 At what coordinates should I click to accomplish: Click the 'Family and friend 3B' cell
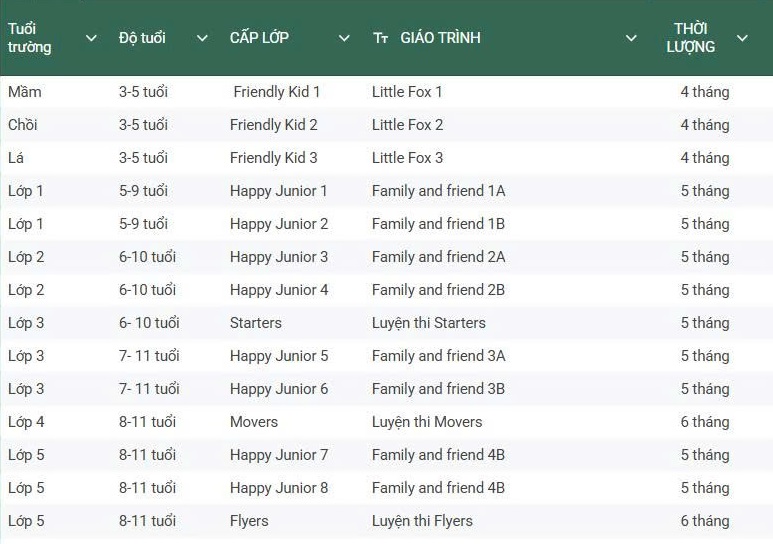click(439, 389)
